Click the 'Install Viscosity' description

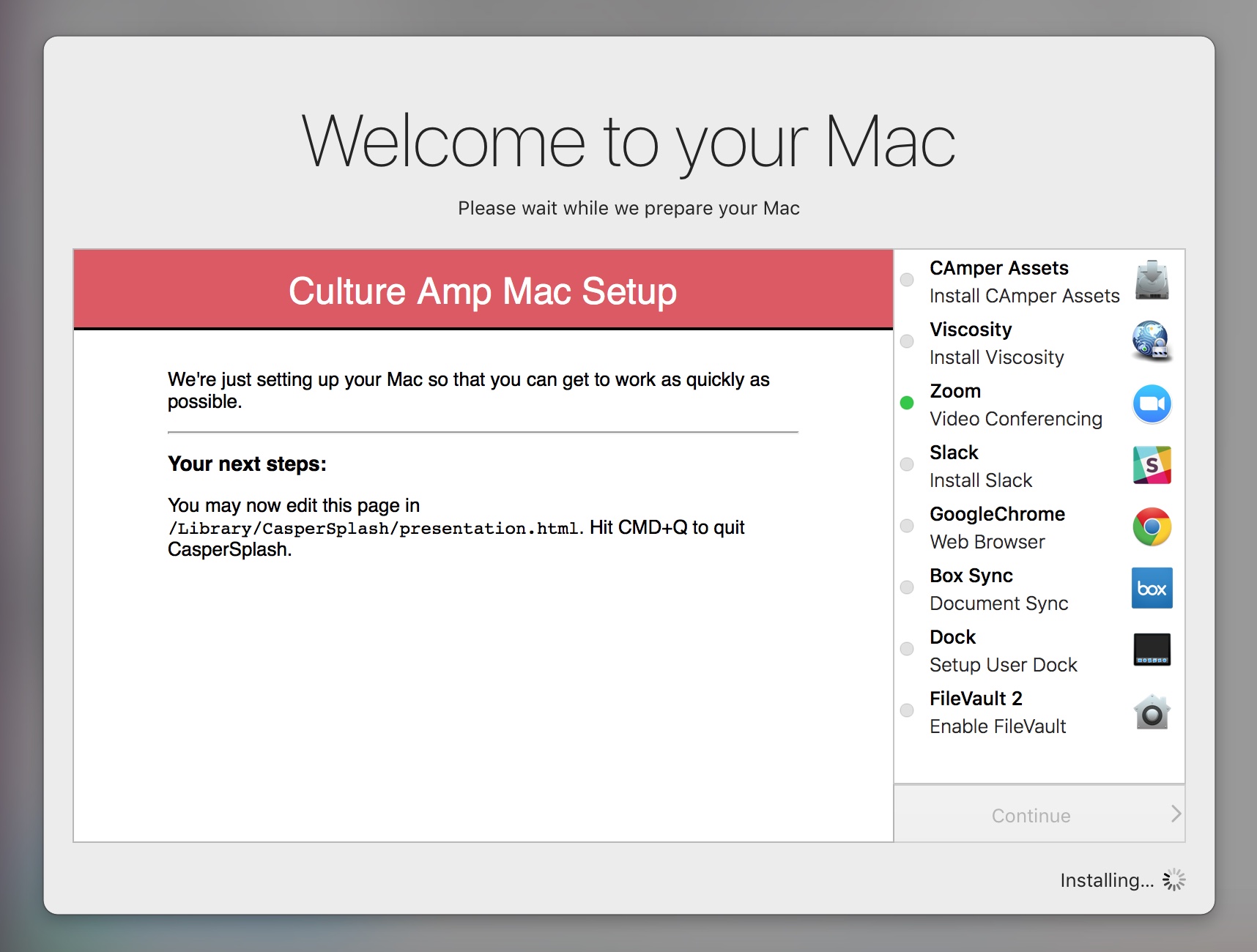click(997, 357)
